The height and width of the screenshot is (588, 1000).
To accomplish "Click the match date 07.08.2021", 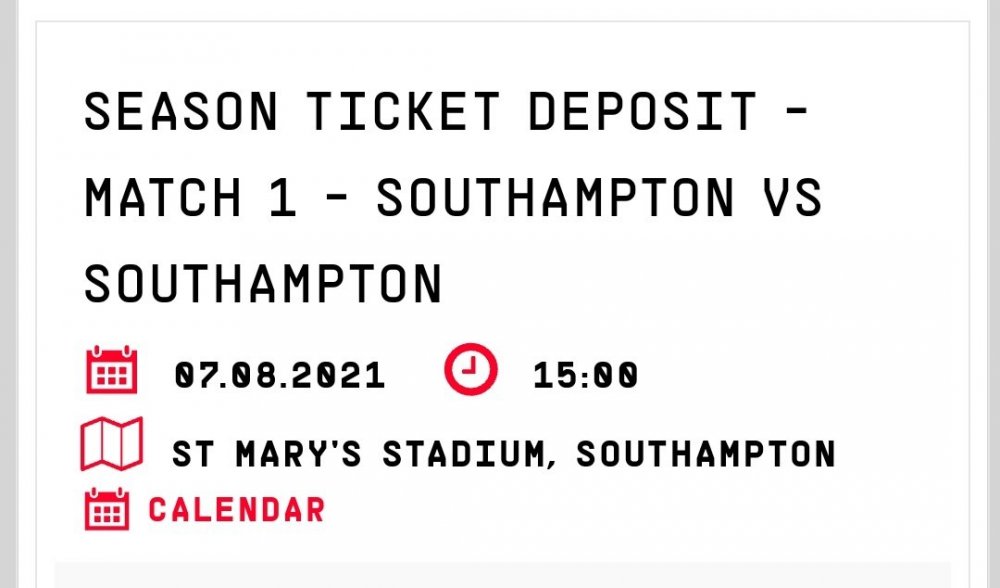I will [x=280, y=376].
